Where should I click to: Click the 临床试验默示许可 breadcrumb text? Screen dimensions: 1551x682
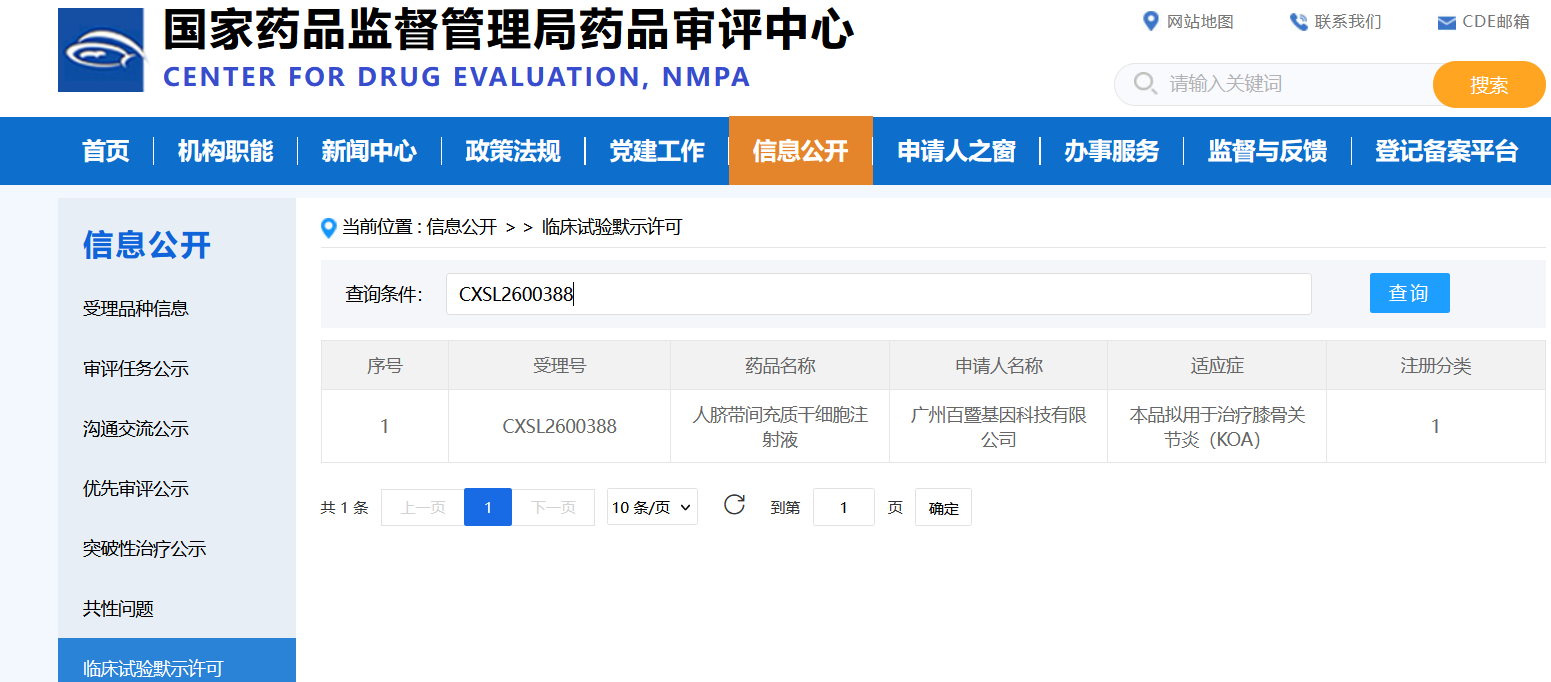612,227
